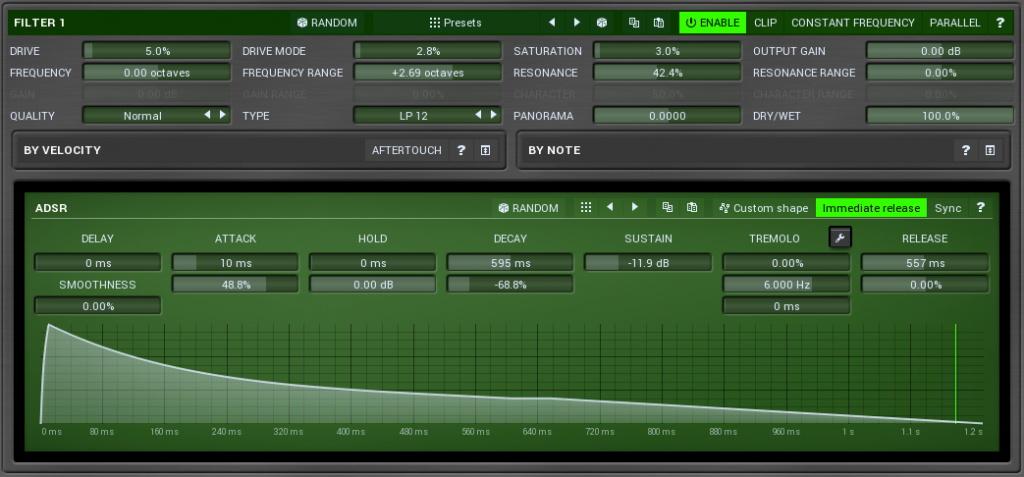Toggle the PARALLEL option
Image resolution: width=1024 pixels, height=477 pixels.
955,23
